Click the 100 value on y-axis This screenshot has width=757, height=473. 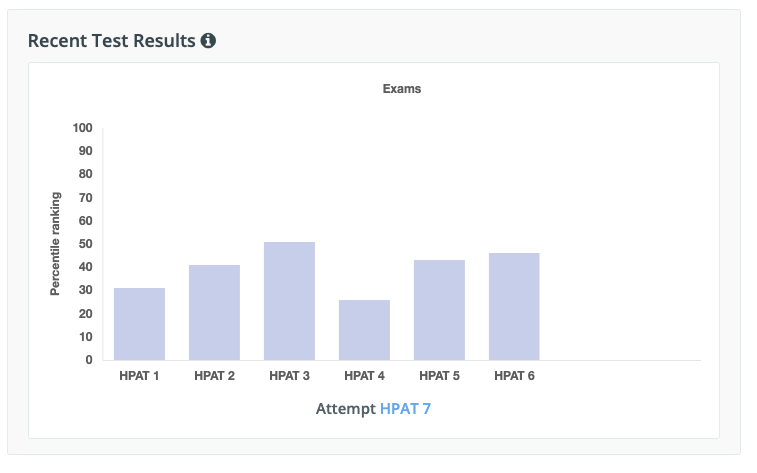(x=82, y=128)
